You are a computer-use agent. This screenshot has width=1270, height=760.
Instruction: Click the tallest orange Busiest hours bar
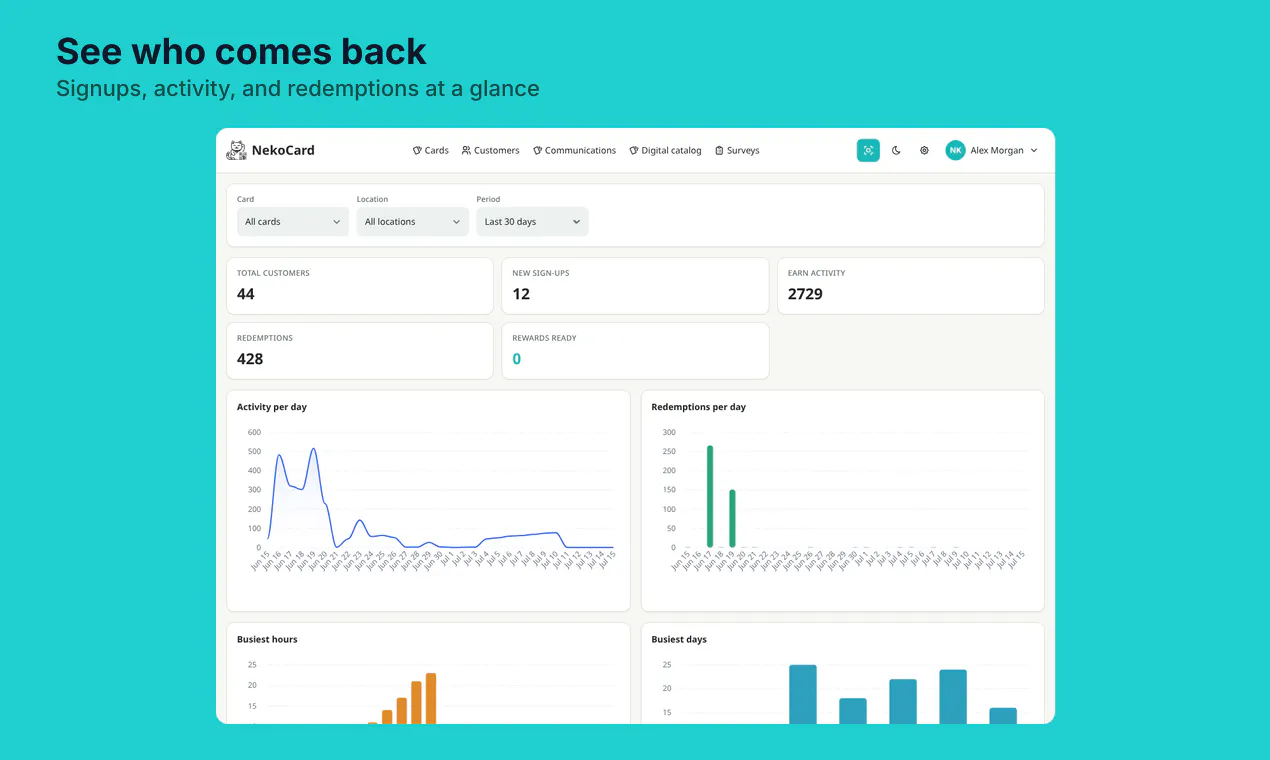(431, 698)
